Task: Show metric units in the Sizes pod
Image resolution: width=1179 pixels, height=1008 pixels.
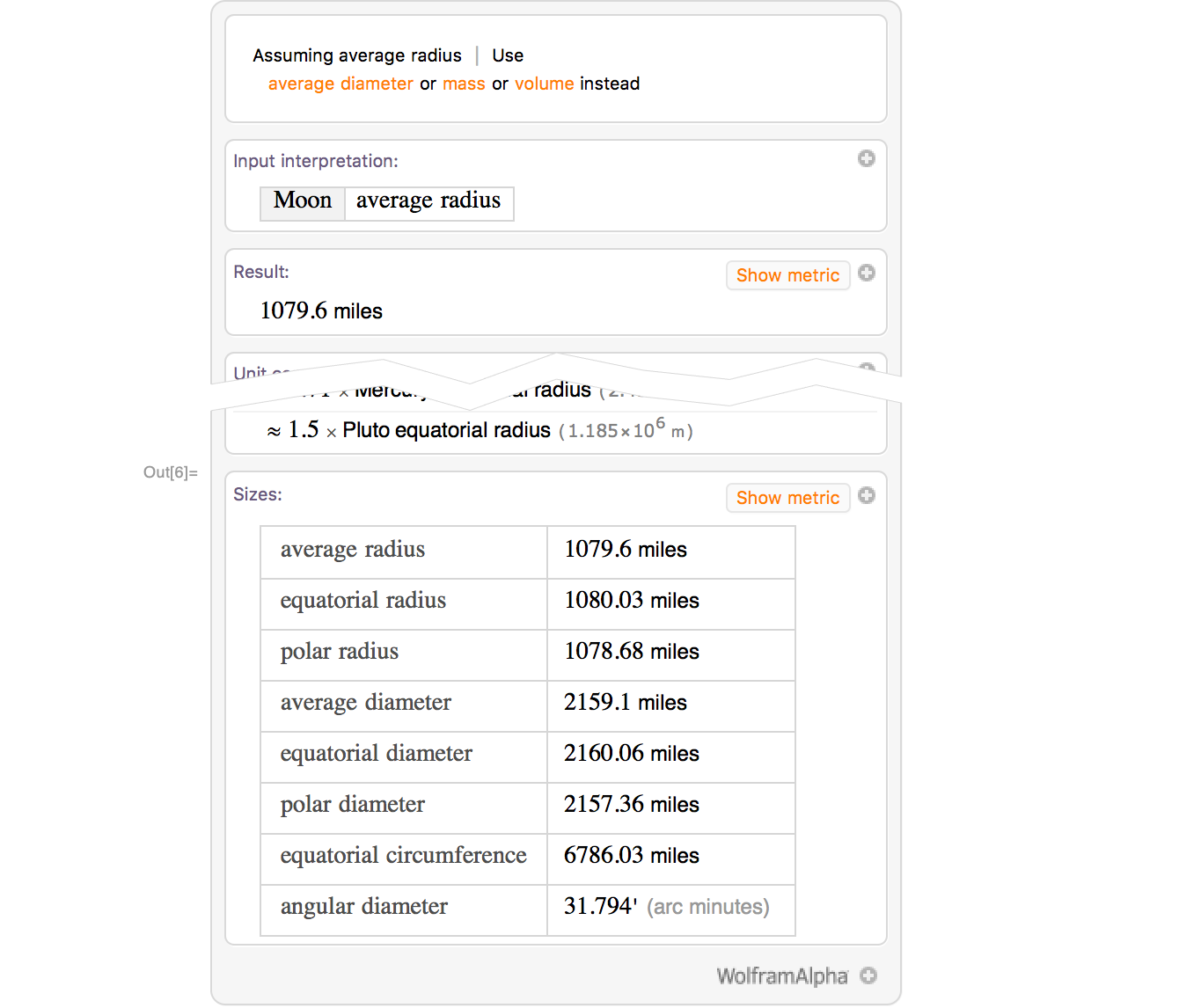Action: point(787,498)
